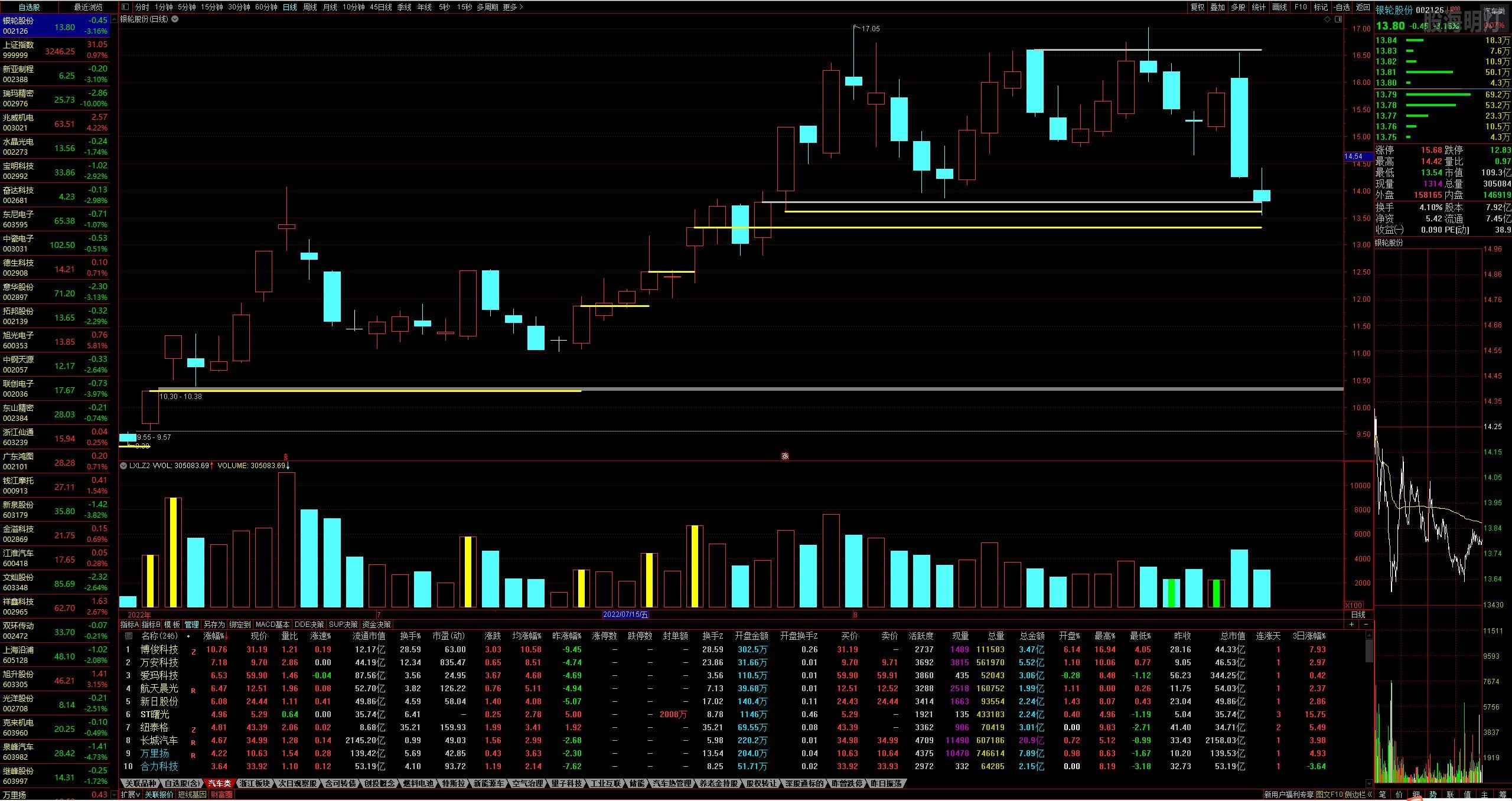The image size is (1512, 801).
Task: Open the 最近浏览 tab
Action: click(88, 7)
